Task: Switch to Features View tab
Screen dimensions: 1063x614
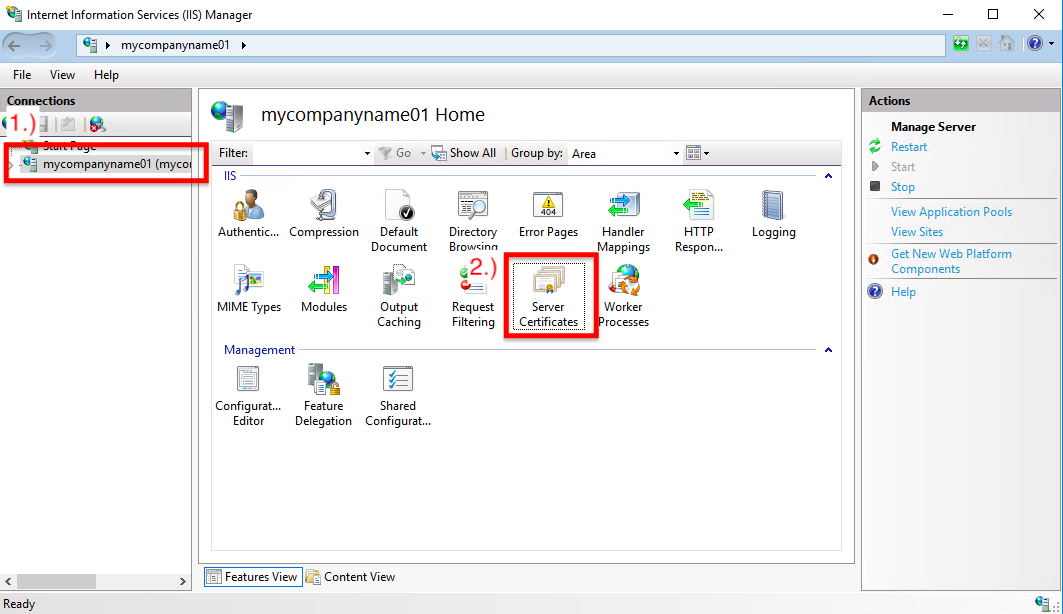Action: (x=253, y=577)
